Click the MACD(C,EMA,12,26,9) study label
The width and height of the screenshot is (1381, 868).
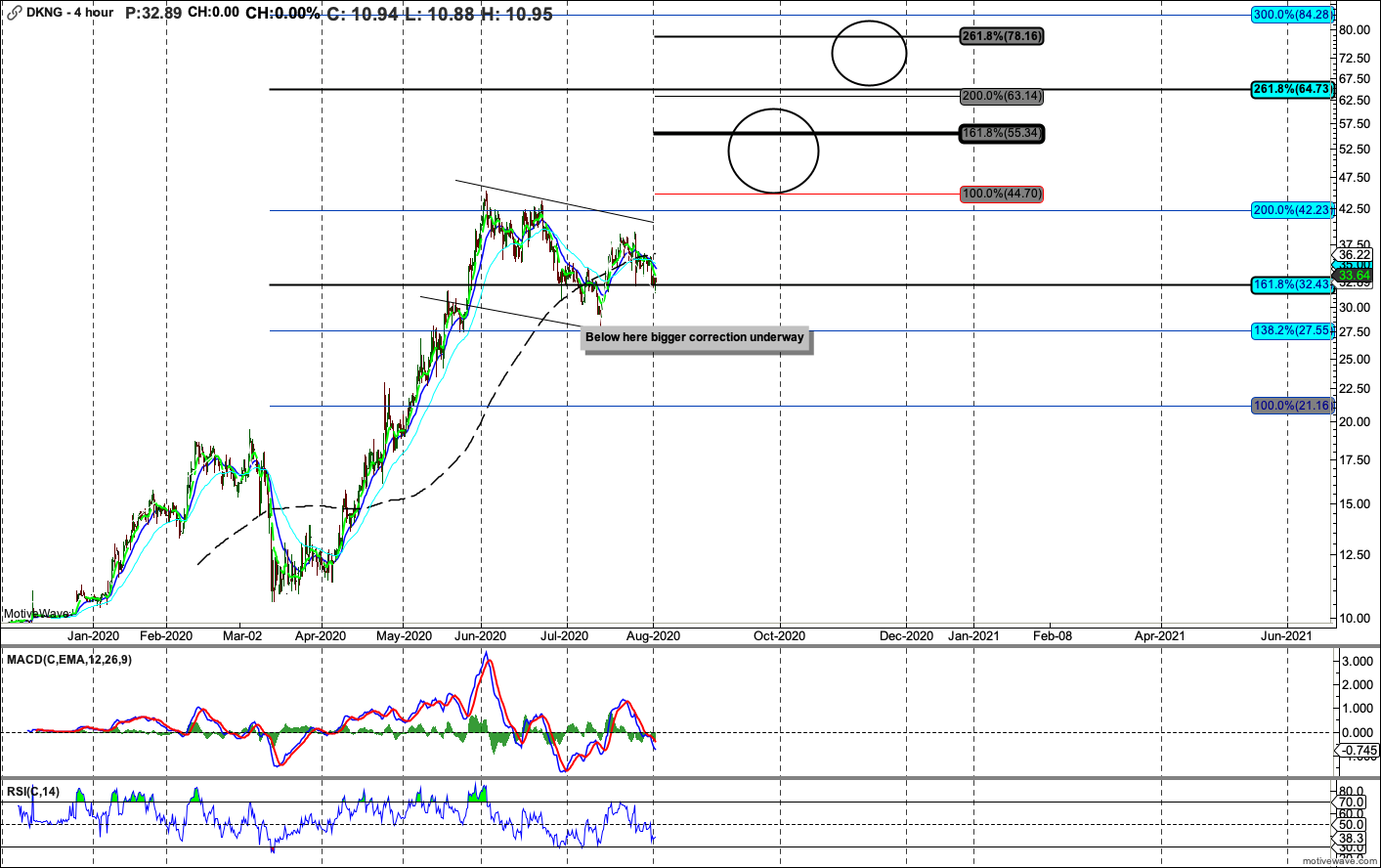(x=69, y=660)
